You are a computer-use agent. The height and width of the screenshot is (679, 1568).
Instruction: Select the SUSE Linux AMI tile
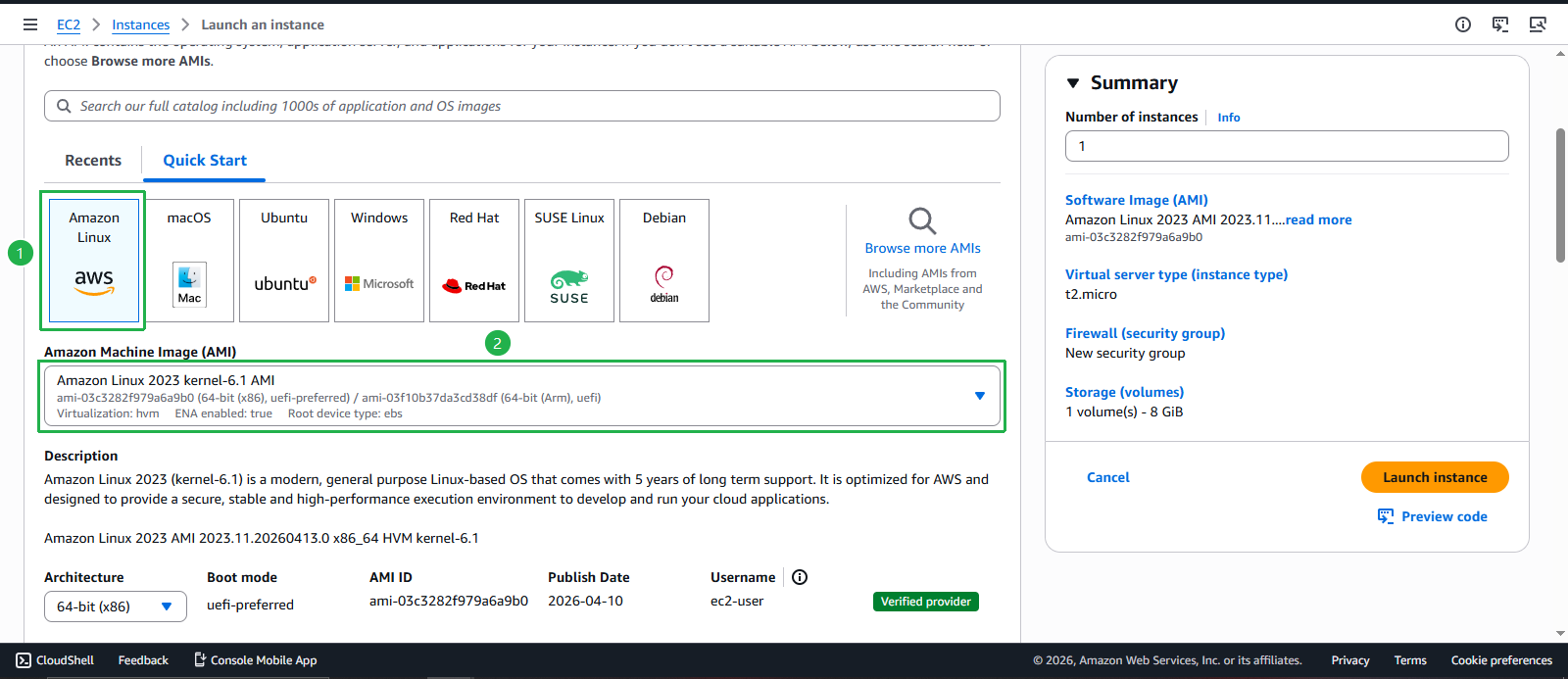[x=569, y=261]
